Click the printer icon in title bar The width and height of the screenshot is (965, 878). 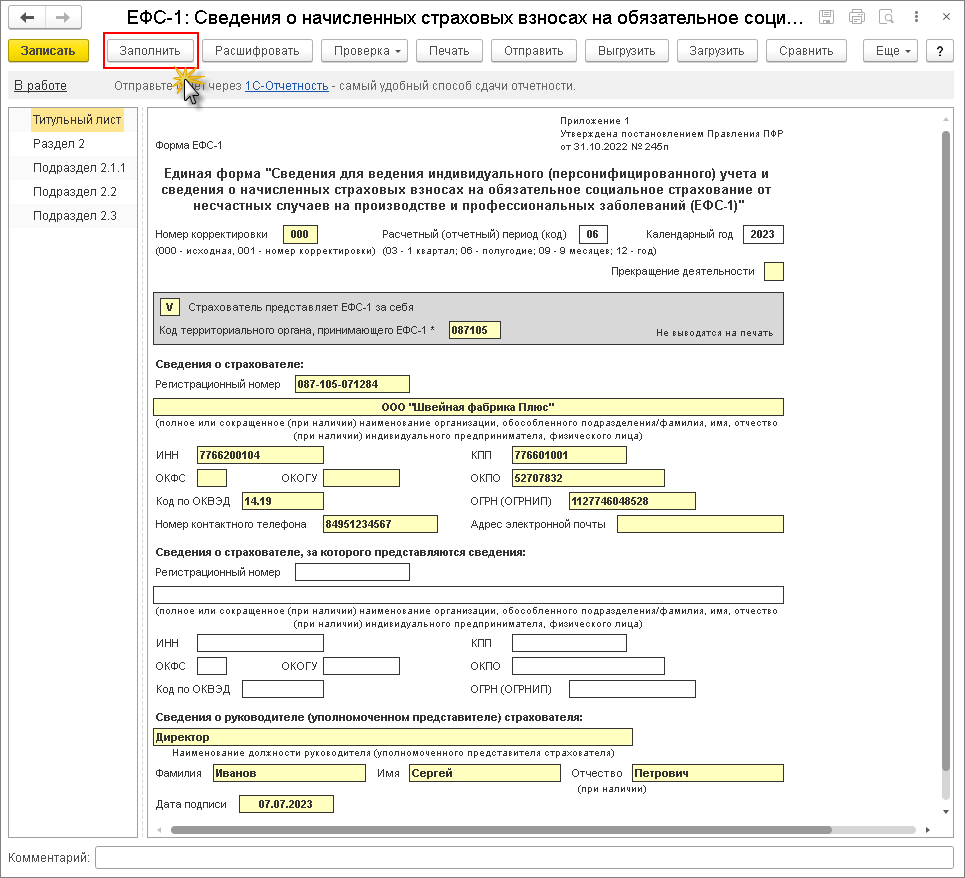856,18
